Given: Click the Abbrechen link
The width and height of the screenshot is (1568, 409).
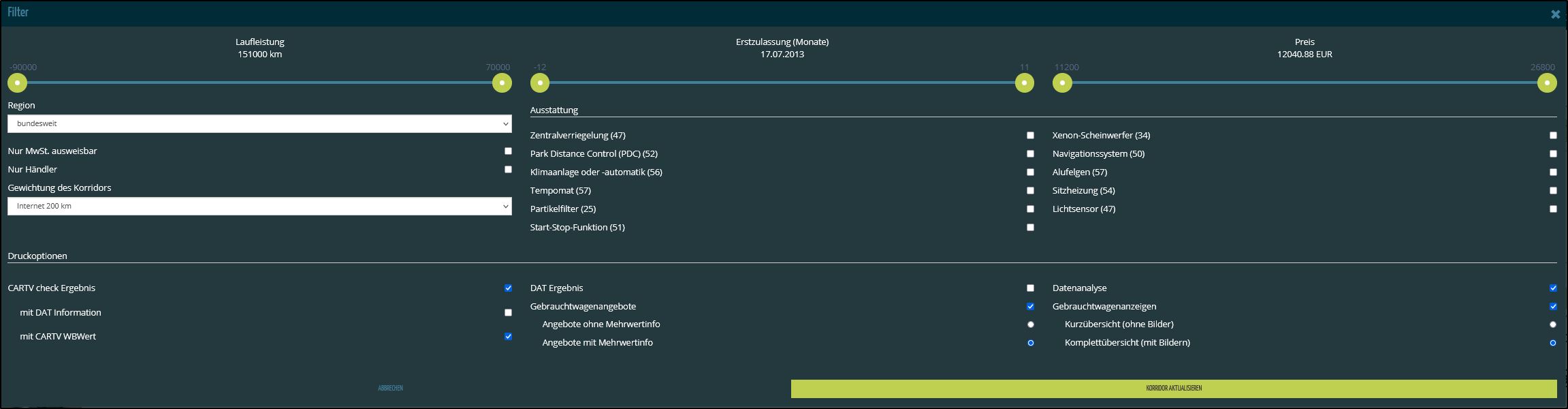Looking at the screenshot, I should (x=390, y=389).
